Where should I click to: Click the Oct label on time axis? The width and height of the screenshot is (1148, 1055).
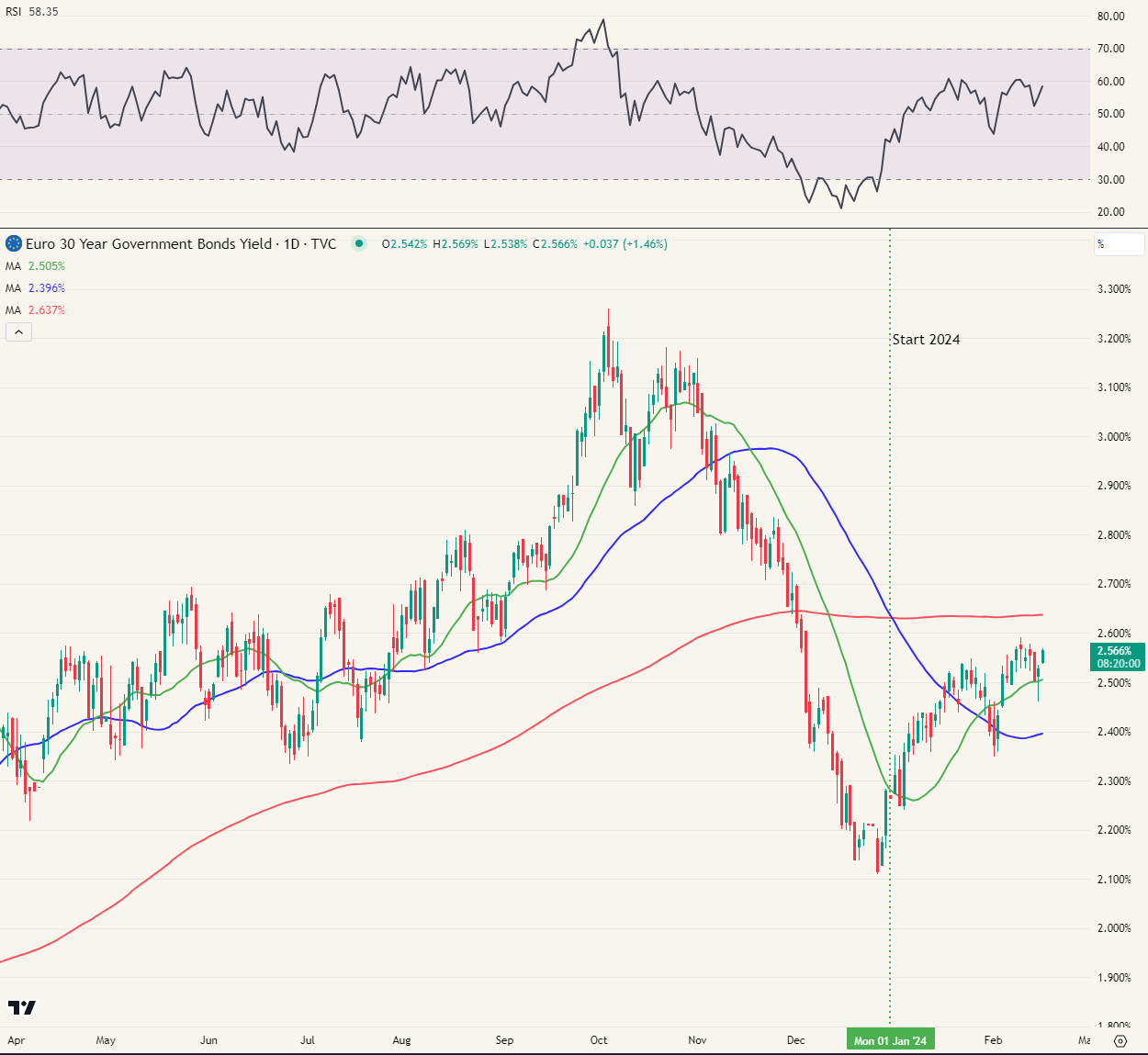(599, 1040)
